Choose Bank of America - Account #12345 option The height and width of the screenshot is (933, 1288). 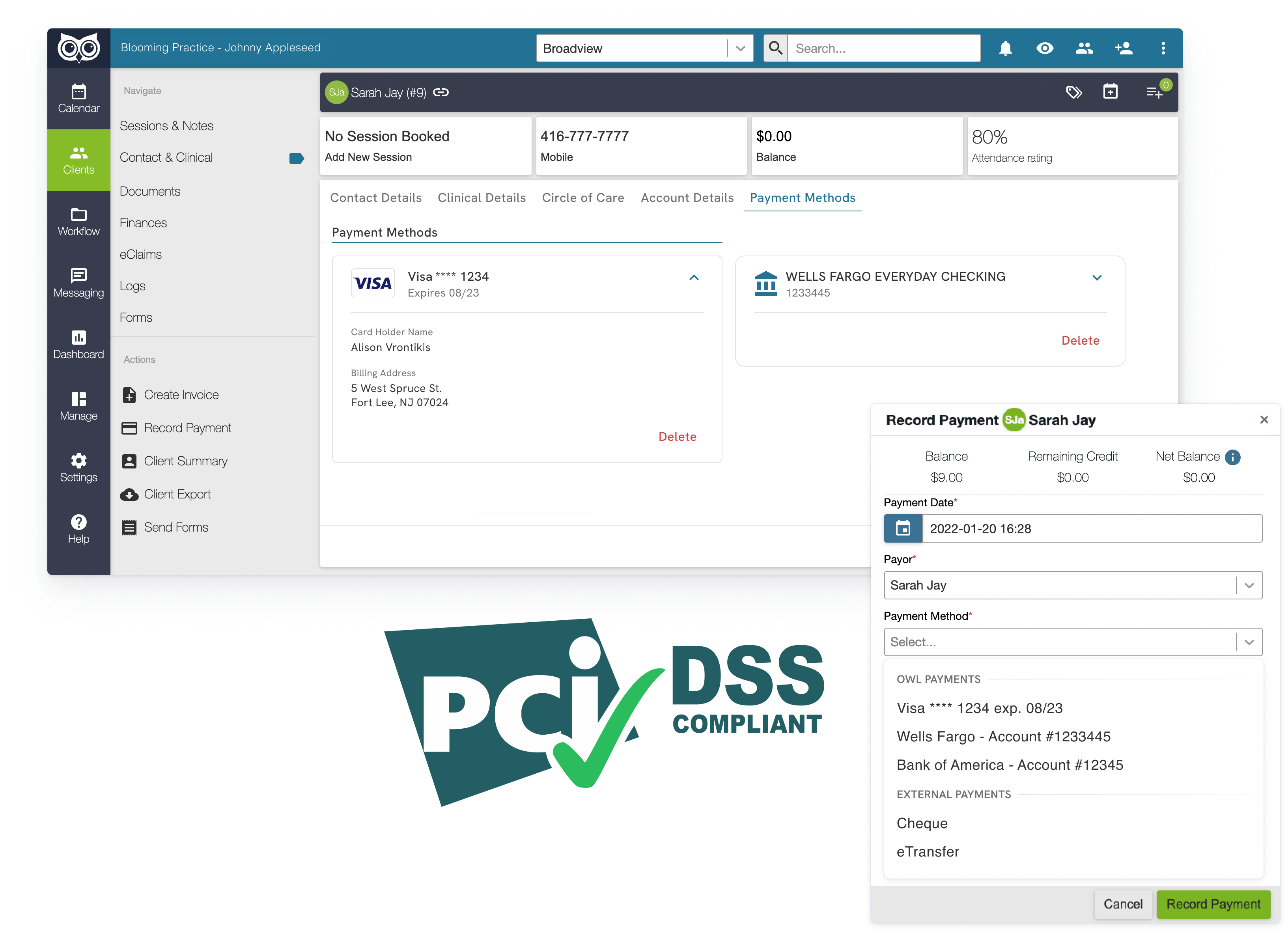(x=1009, y=765)
